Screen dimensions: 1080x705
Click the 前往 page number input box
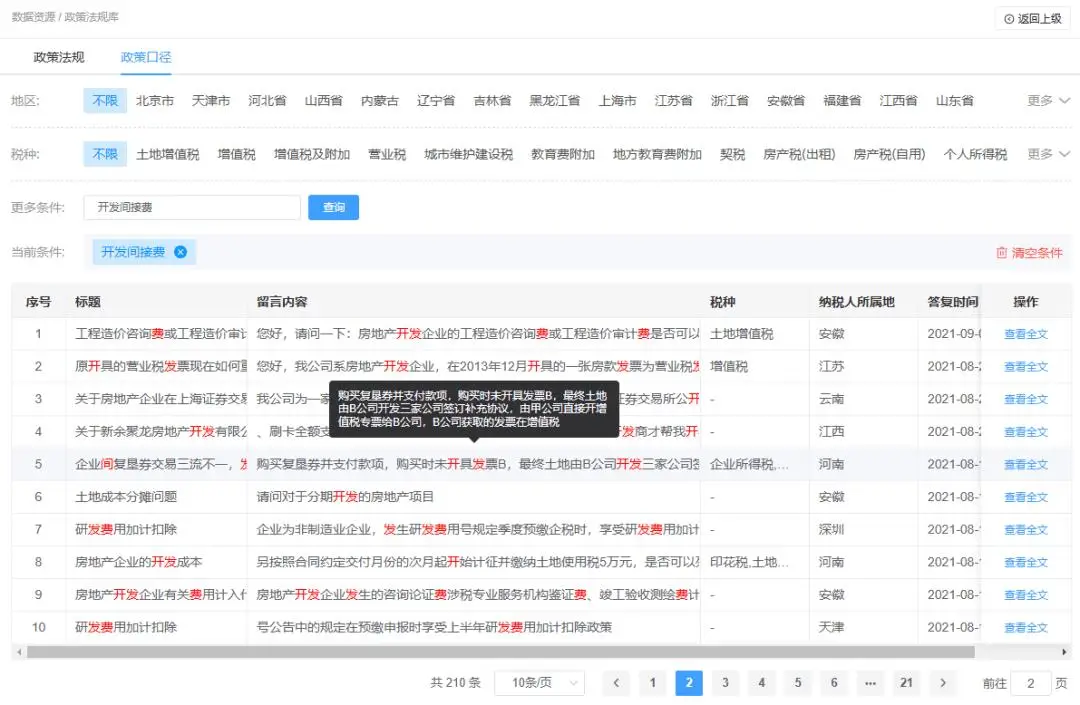point(1030,683)
